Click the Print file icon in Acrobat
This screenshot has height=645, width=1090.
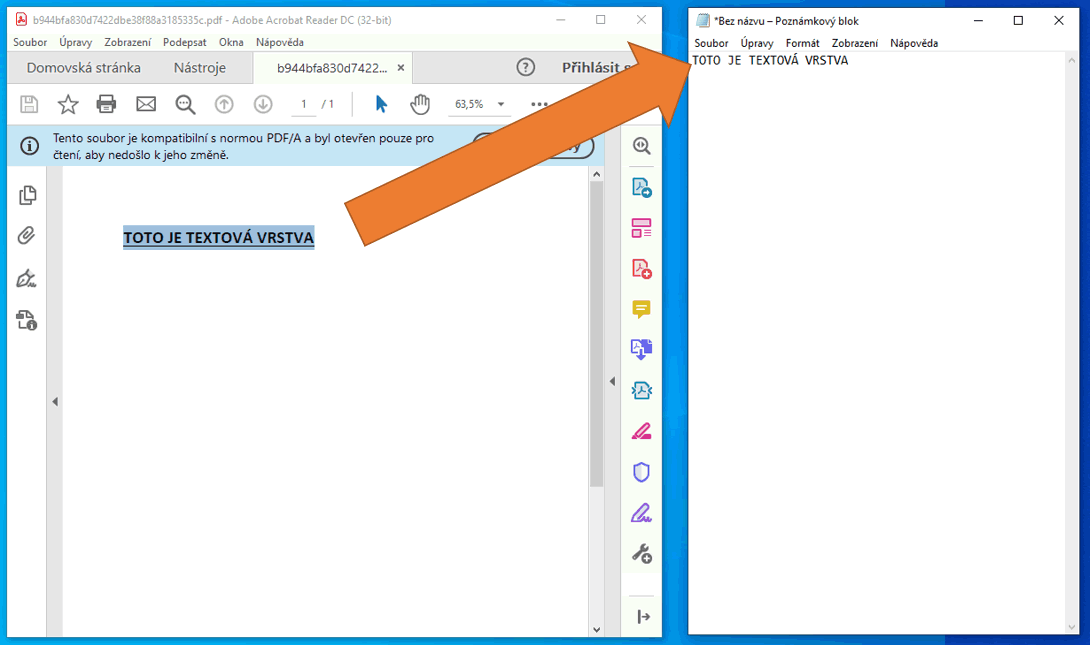tap(106, 104)
